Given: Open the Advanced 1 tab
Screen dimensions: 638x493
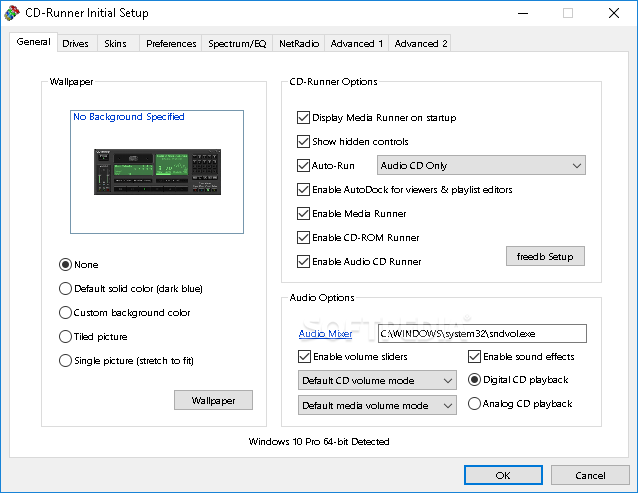Looking at the screenshot, I should coord(356,44).
